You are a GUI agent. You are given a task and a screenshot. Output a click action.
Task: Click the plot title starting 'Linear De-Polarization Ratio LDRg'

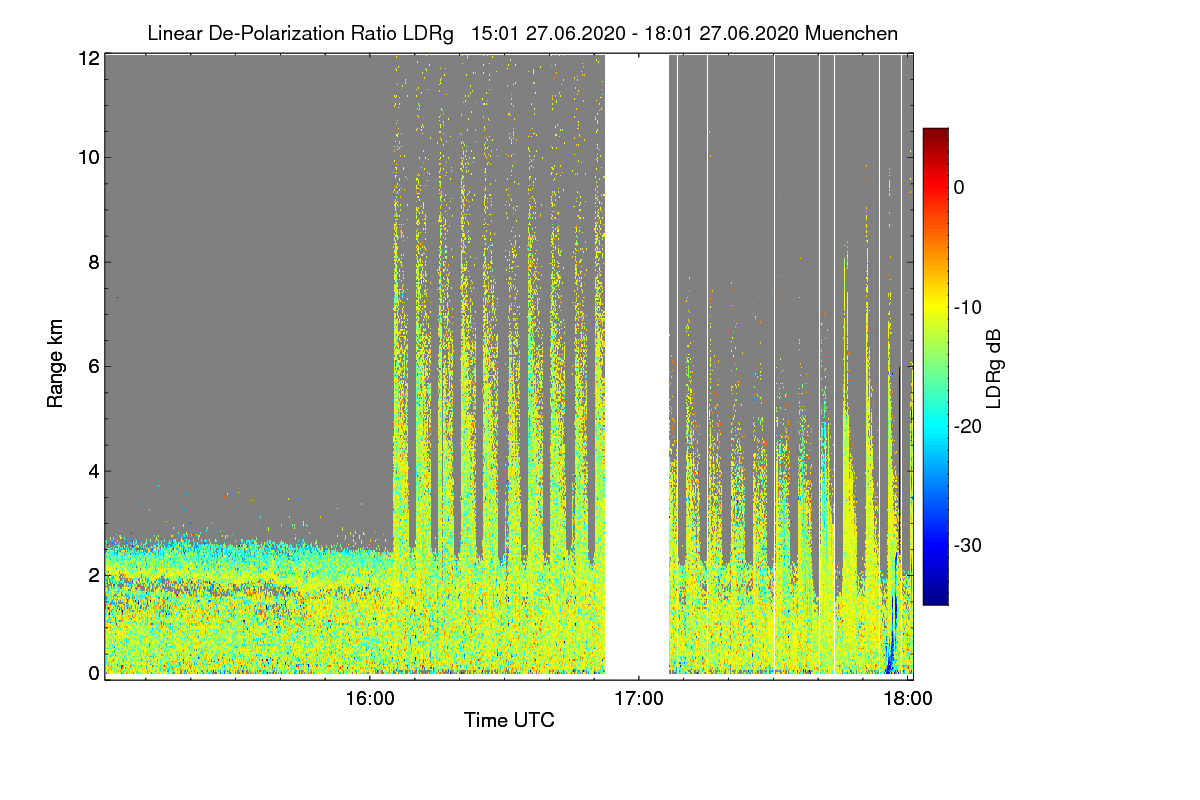[522, 33]
